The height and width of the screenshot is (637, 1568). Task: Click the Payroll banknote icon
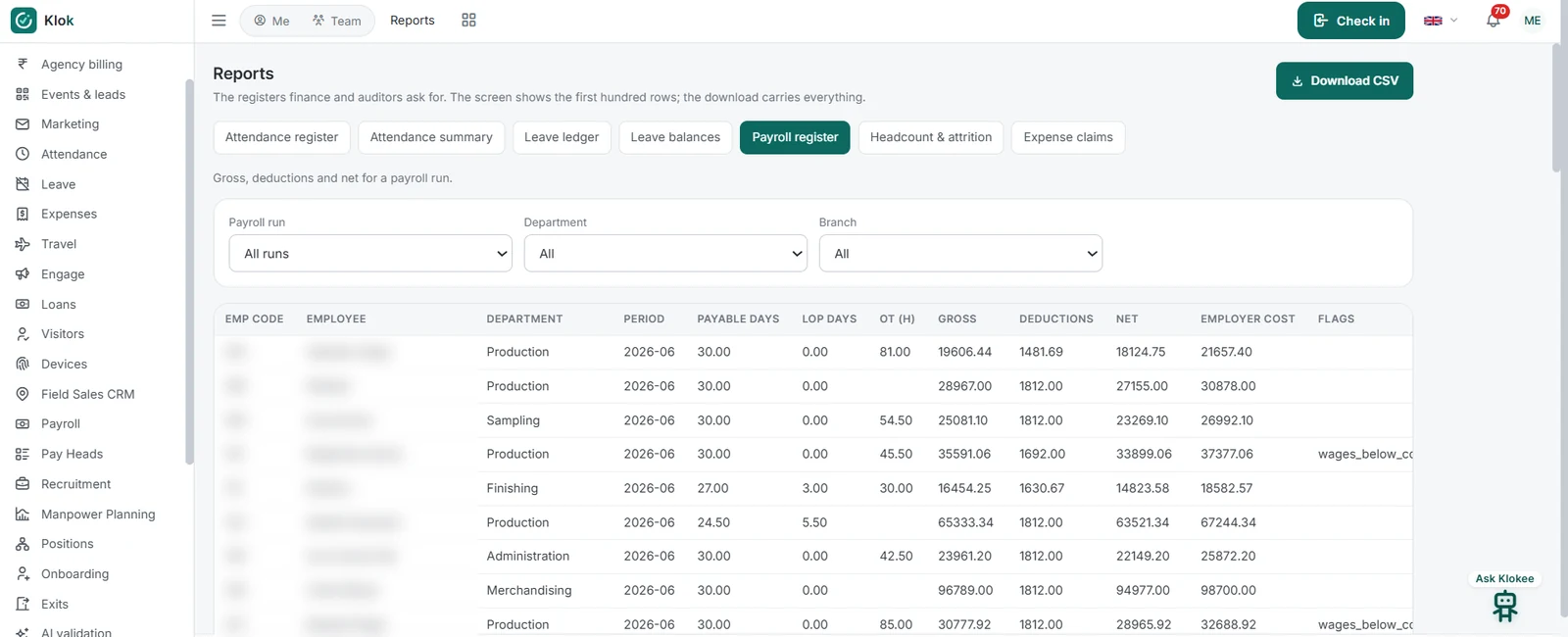pyautogui.click(x=23, y=423)
